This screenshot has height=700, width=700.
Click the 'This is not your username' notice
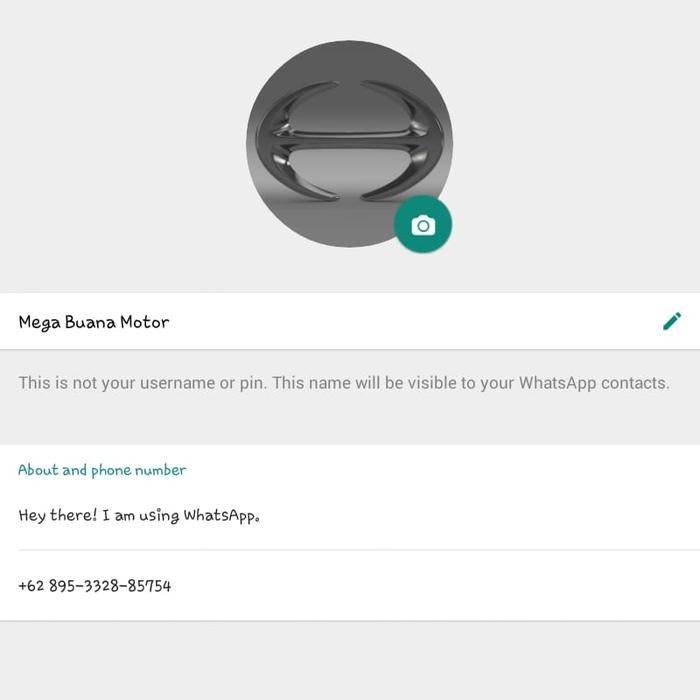coord(343,383)
